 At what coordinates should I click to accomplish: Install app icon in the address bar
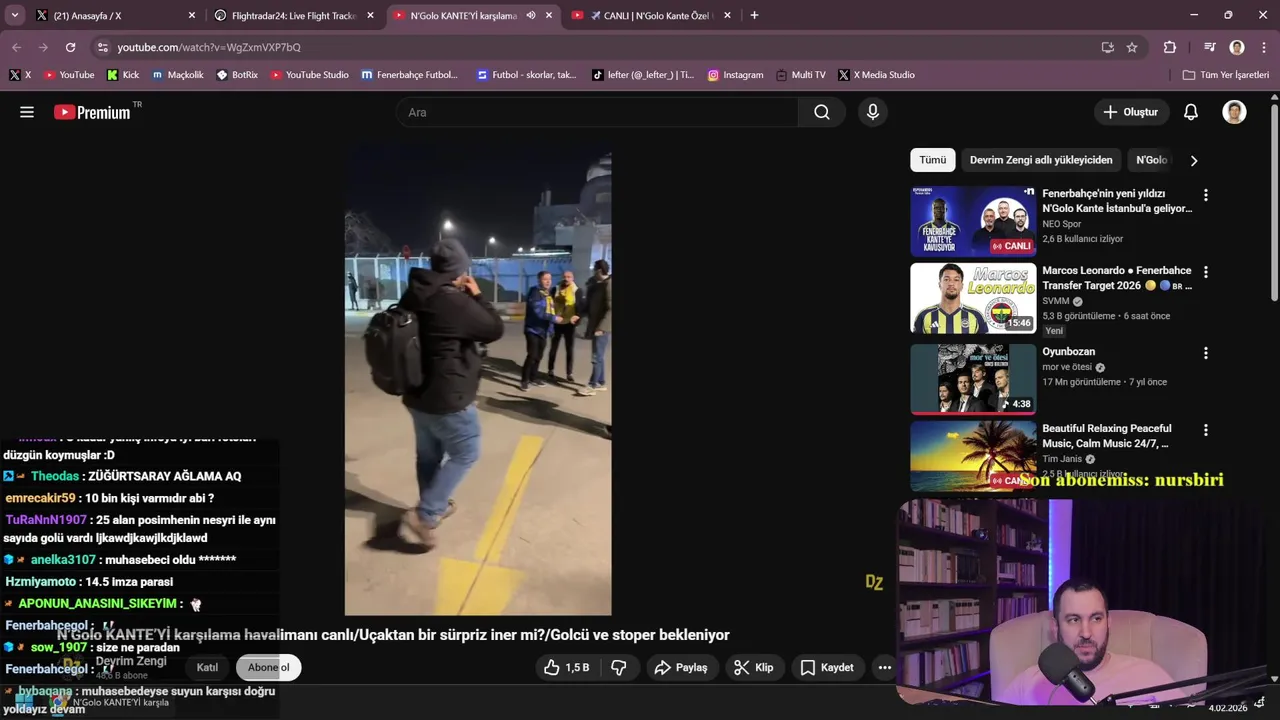pos(1107,47)
